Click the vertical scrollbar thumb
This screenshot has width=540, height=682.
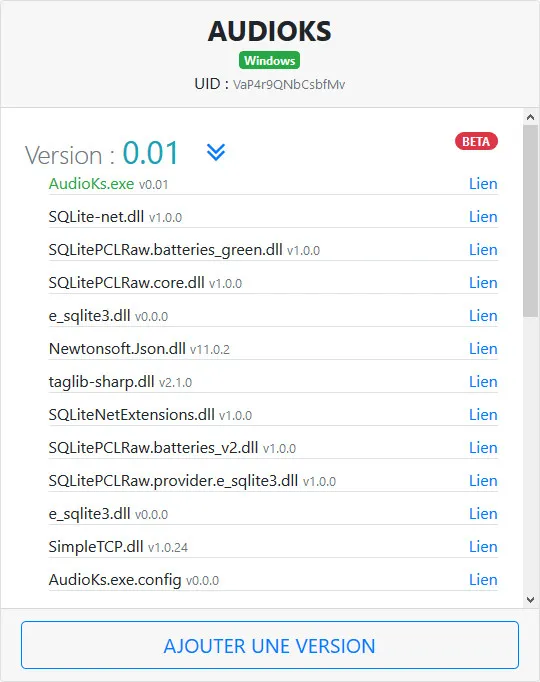pyautogui.click(x=530, y=221)
